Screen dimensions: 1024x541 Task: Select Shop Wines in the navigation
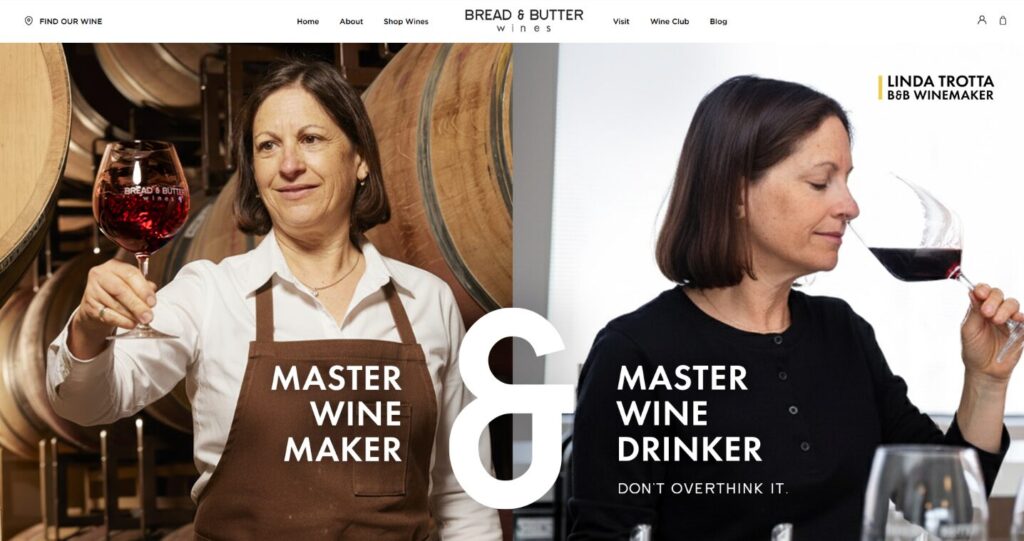pos(406,22)
